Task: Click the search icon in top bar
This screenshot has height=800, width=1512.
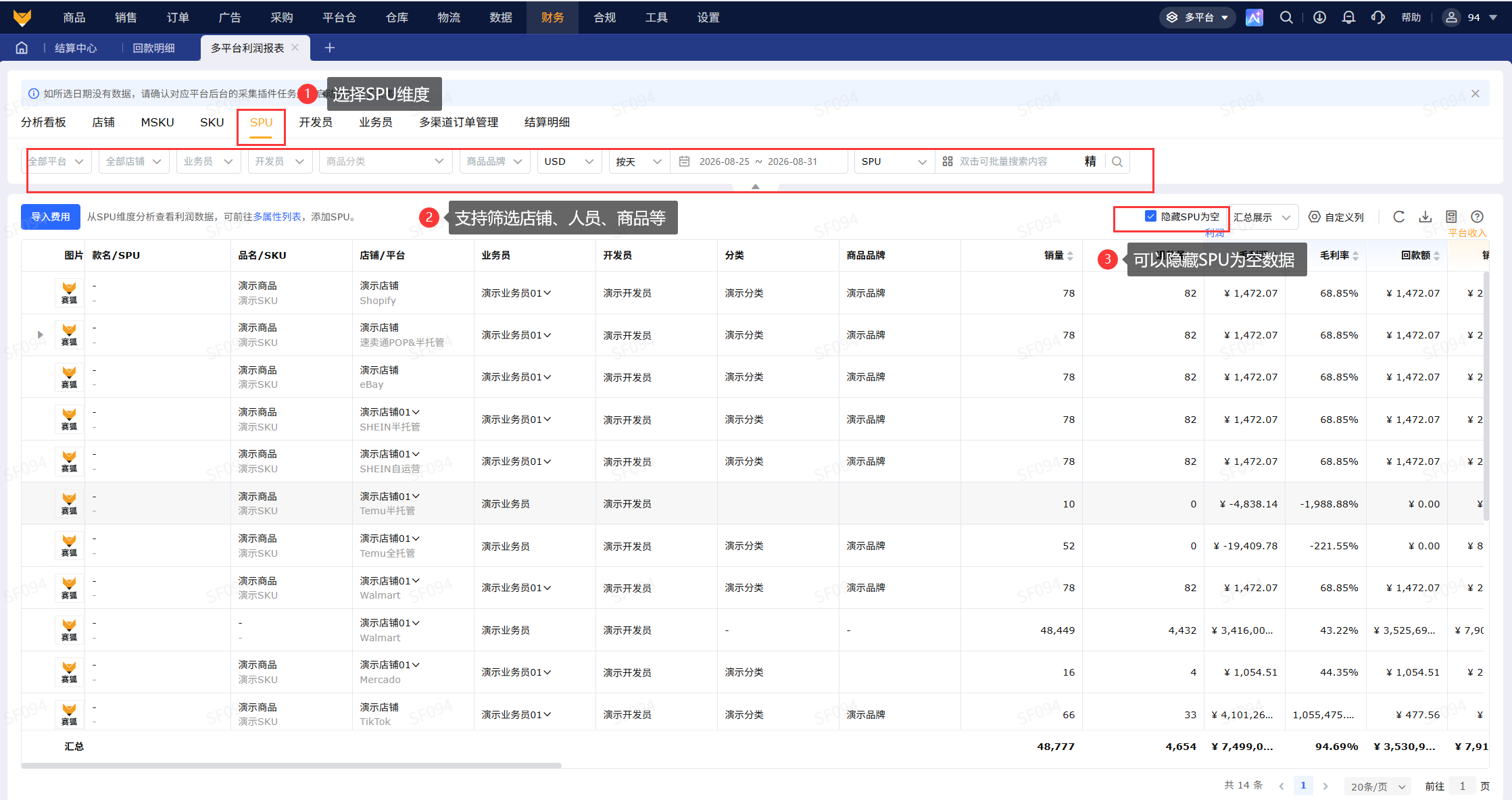Action: (1286, 18)
